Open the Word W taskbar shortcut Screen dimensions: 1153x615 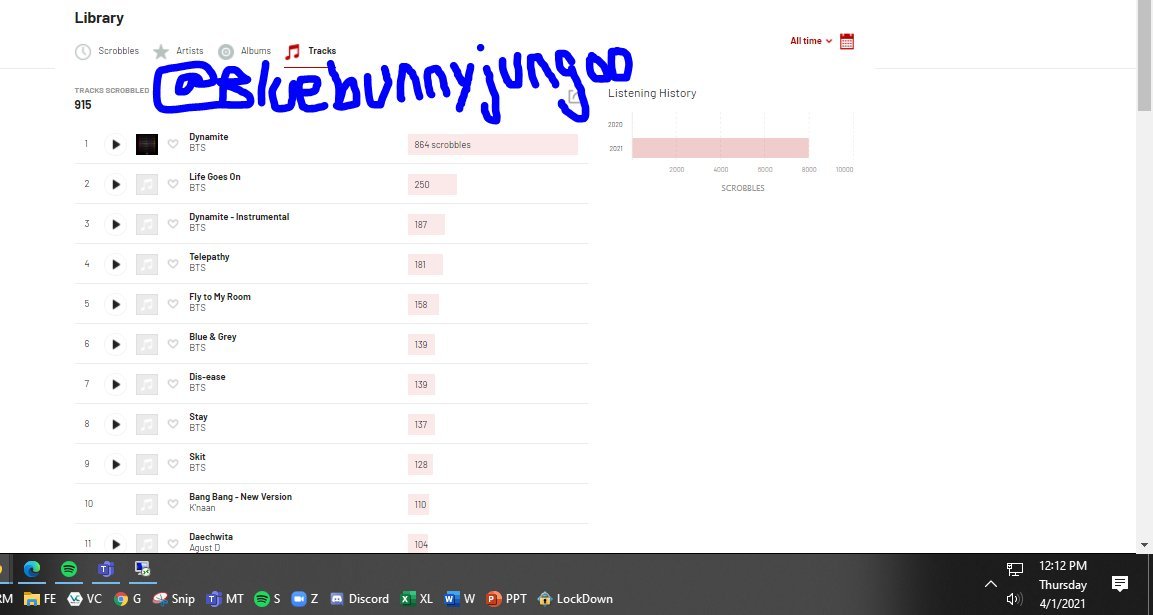(x=460, y=599)
